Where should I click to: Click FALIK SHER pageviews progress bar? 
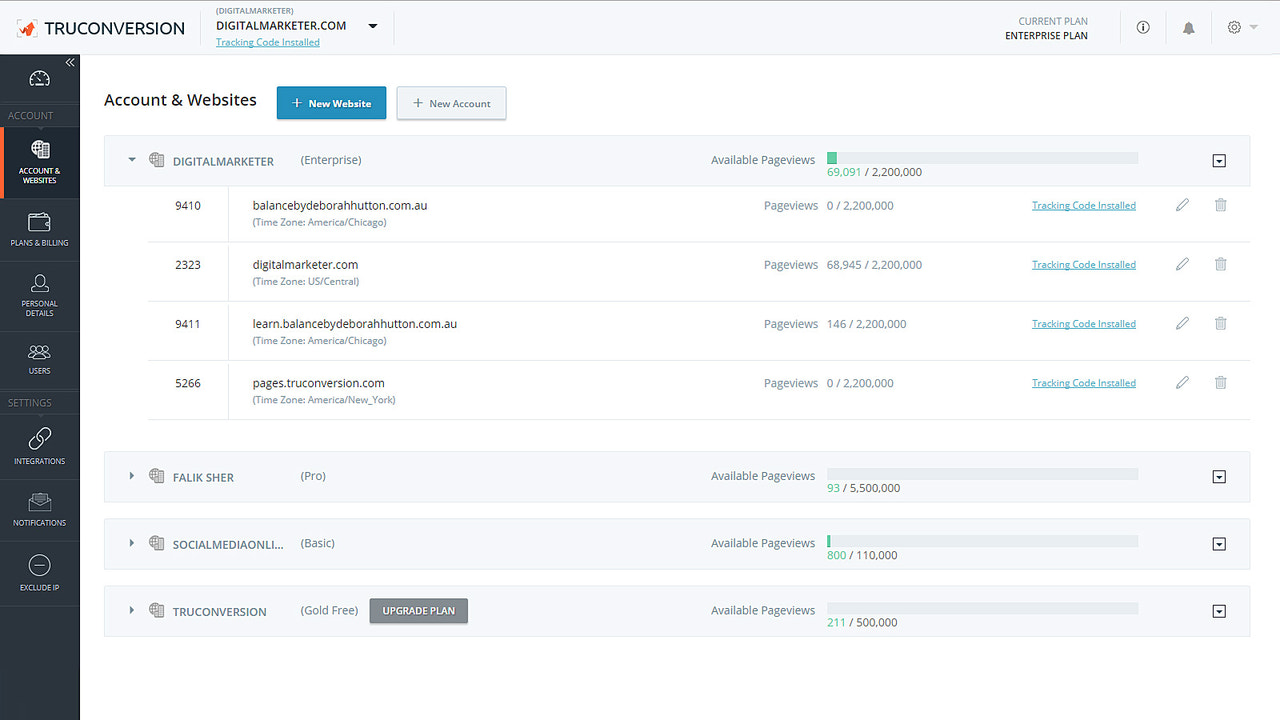[982, 474]
